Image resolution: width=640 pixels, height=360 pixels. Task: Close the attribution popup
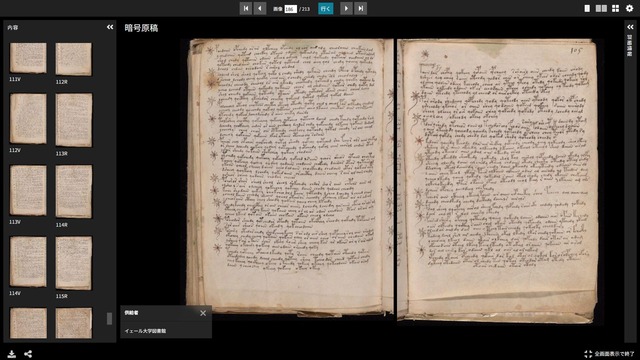(203, 313)
